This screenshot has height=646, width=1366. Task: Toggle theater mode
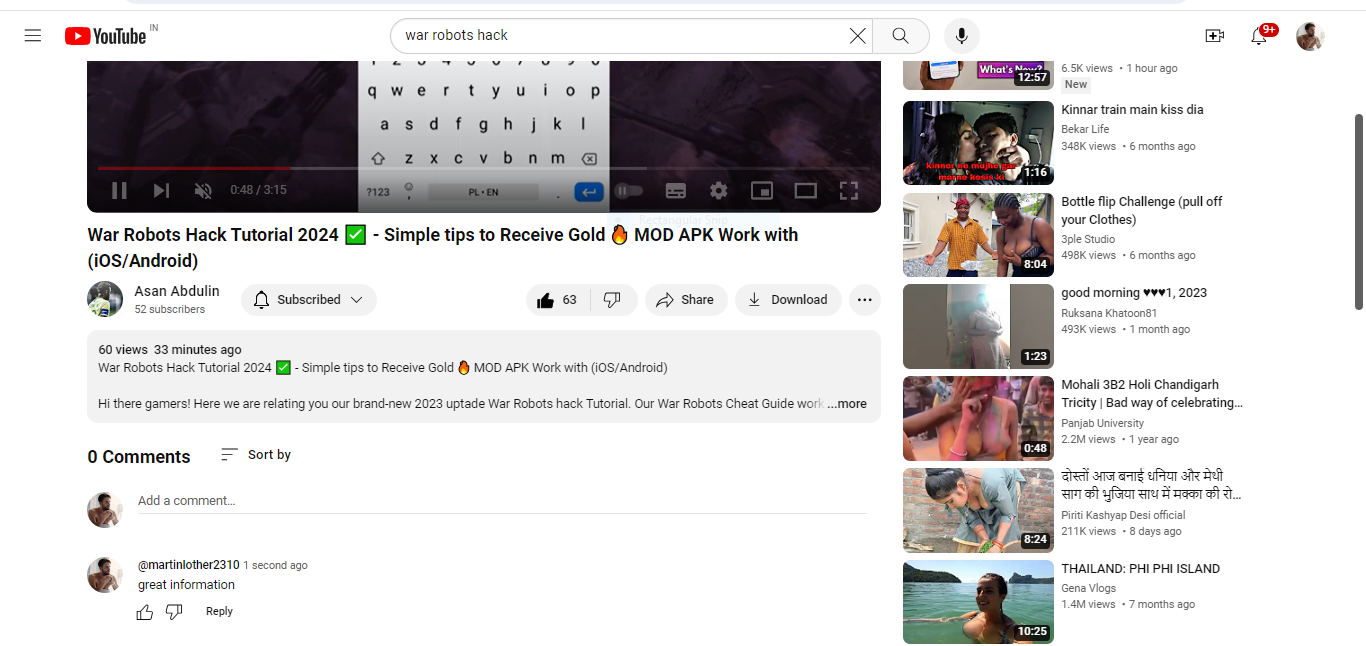(805, 190)
